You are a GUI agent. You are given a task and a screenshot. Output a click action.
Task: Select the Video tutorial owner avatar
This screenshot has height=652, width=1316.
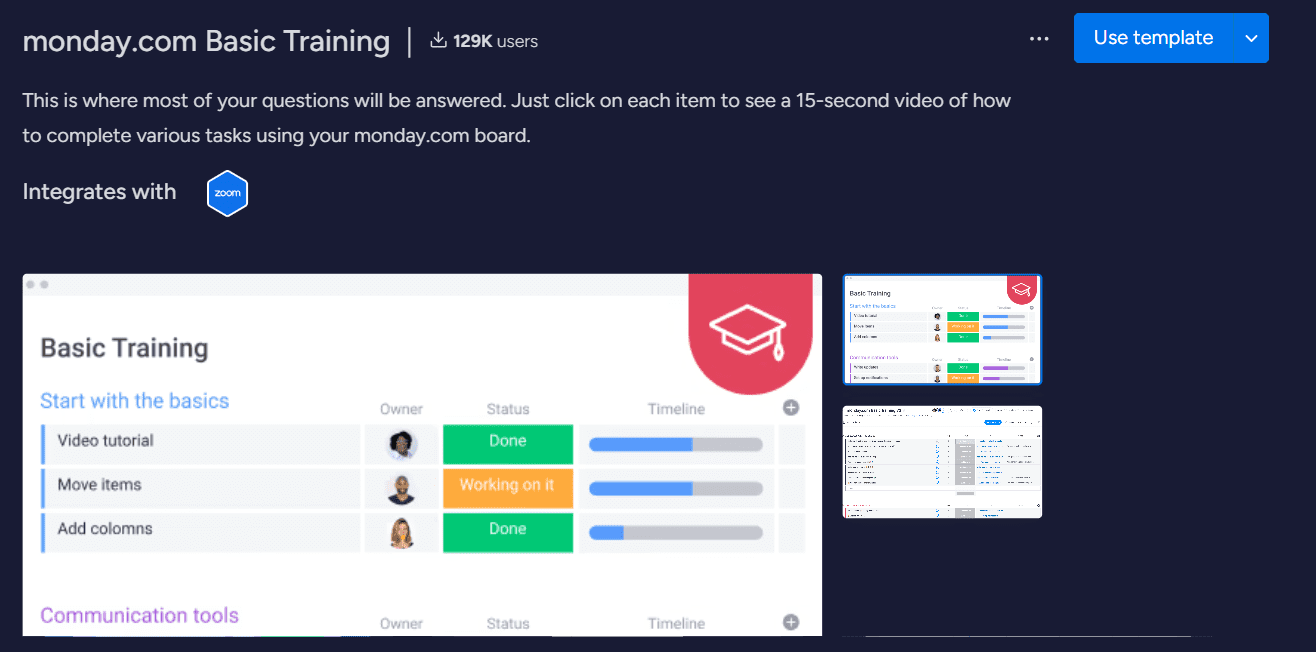pyautogui.click(x=401, y=443)
